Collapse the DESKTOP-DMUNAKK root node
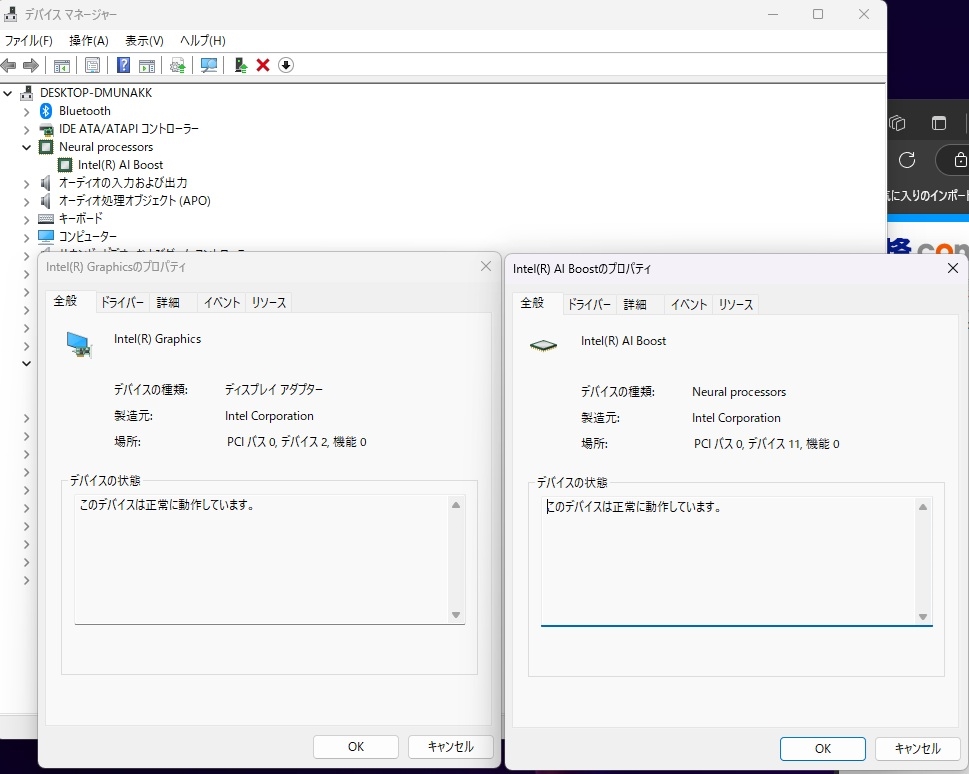 pyautogui.click(x=8, y=93)
